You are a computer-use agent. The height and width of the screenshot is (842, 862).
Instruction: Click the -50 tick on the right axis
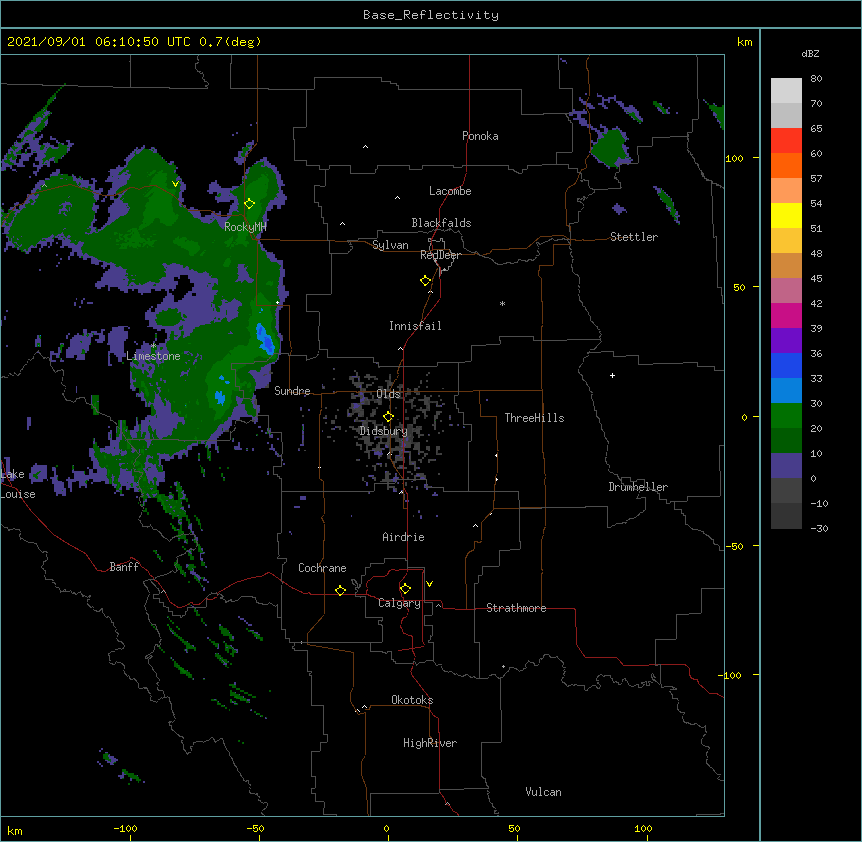734,546
